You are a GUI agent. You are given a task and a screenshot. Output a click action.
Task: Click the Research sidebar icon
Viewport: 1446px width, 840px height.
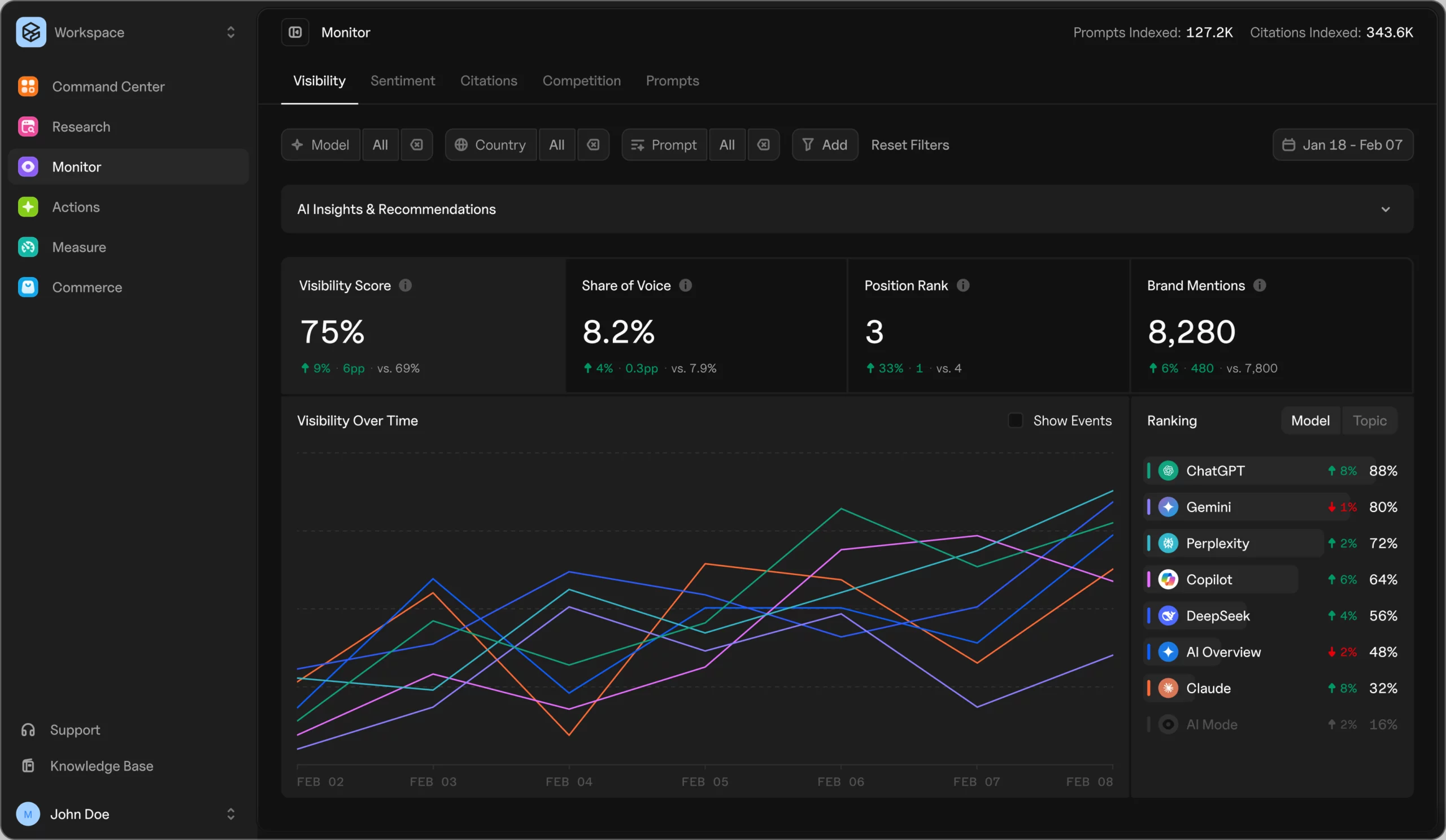click(x=28, y=126)
